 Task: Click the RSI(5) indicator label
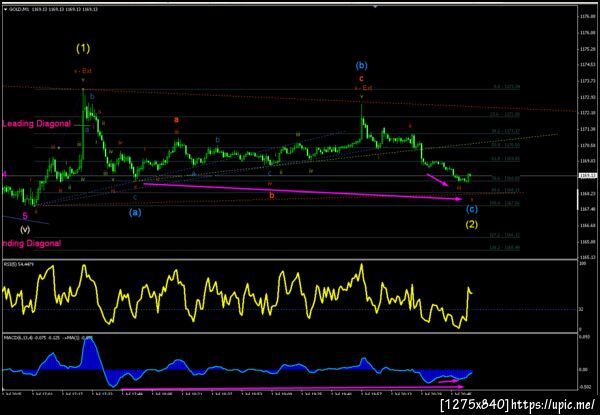point(19,264)
